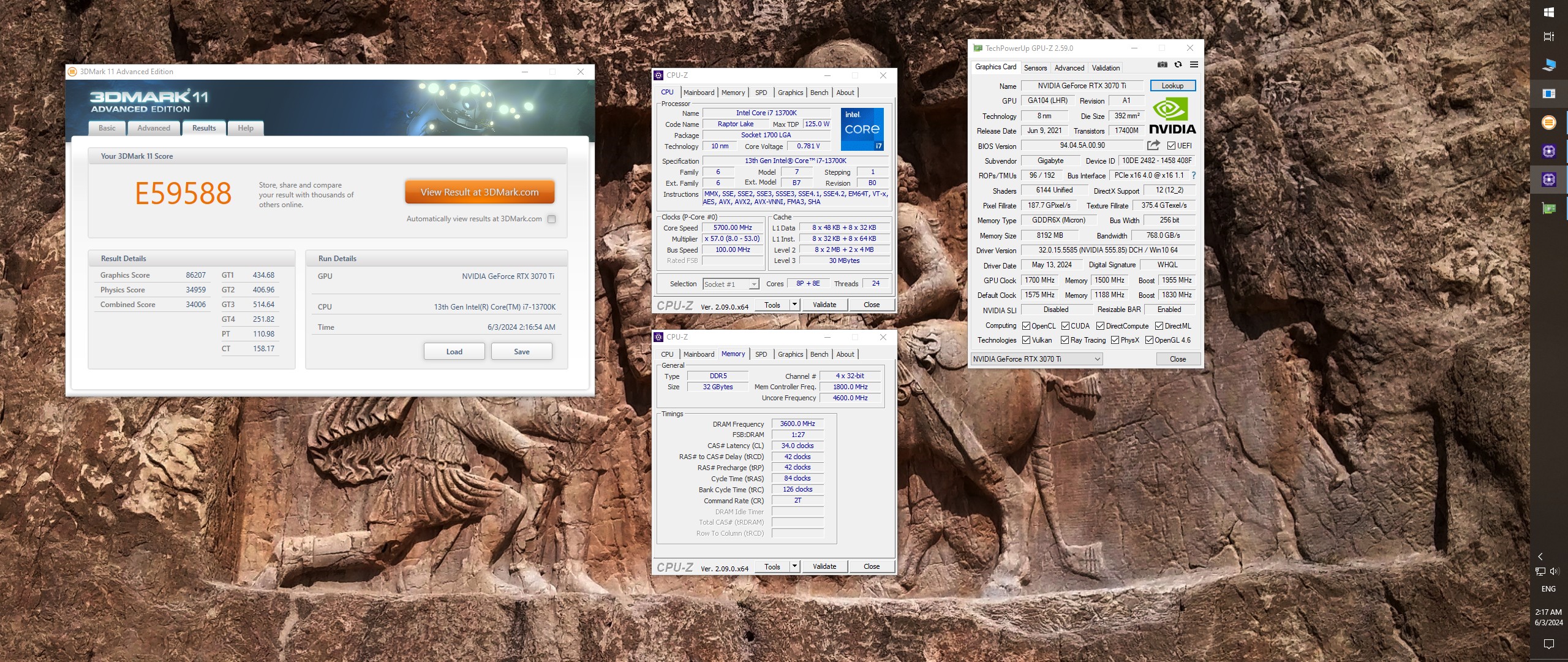Switch to the second CPU-Z taskbar icon

[x=1549, y=180]
